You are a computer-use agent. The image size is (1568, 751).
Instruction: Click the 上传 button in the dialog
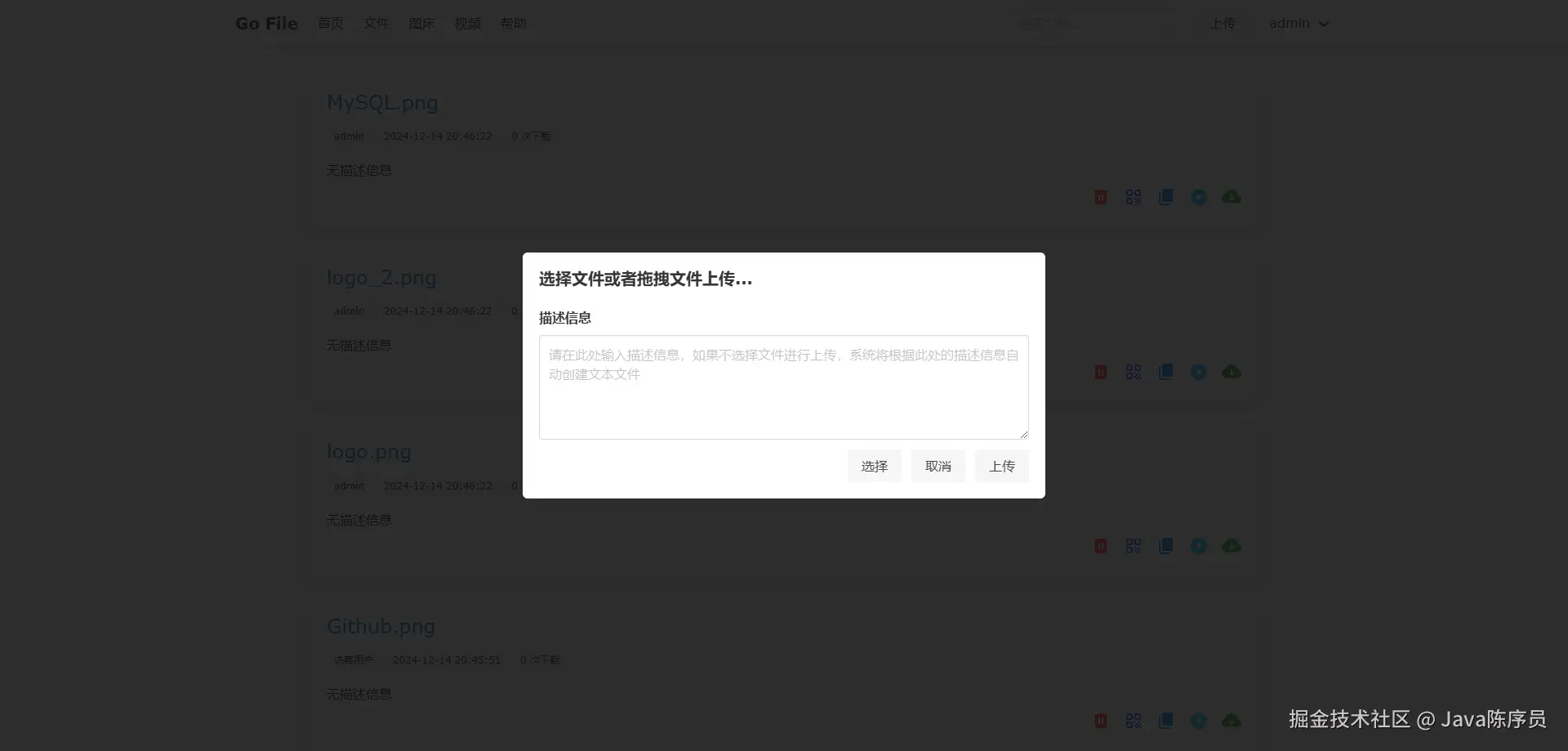click(x=1002, y=466)
